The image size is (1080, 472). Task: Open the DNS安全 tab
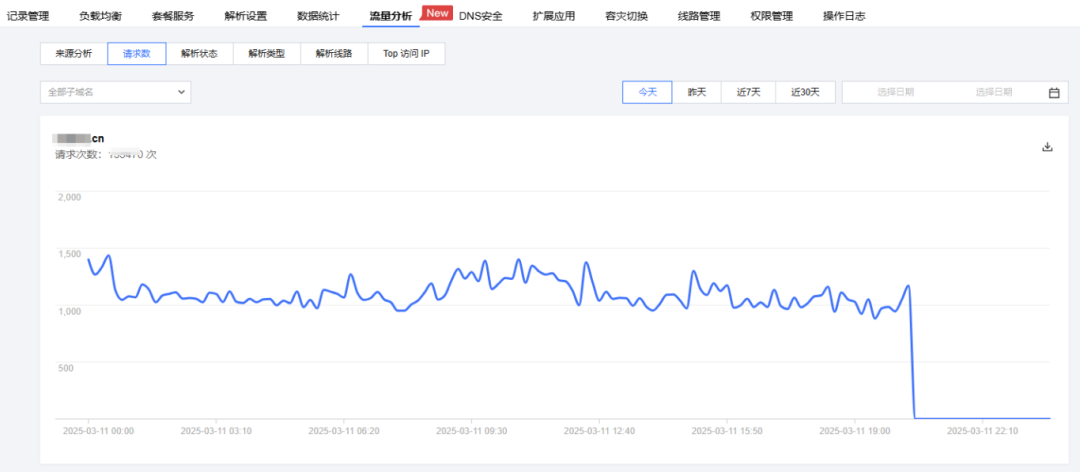(481, 16)
